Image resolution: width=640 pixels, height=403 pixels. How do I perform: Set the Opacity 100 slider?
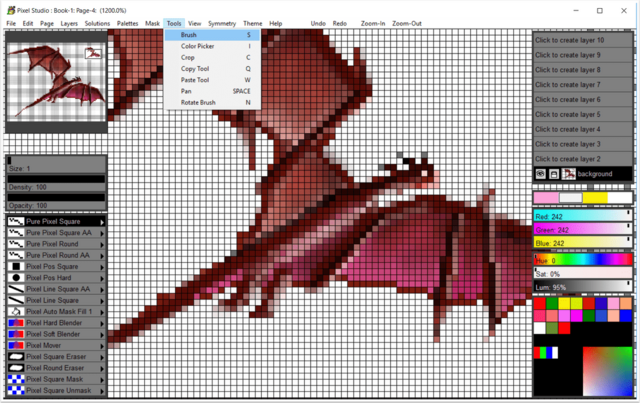[x=56, y=202]
